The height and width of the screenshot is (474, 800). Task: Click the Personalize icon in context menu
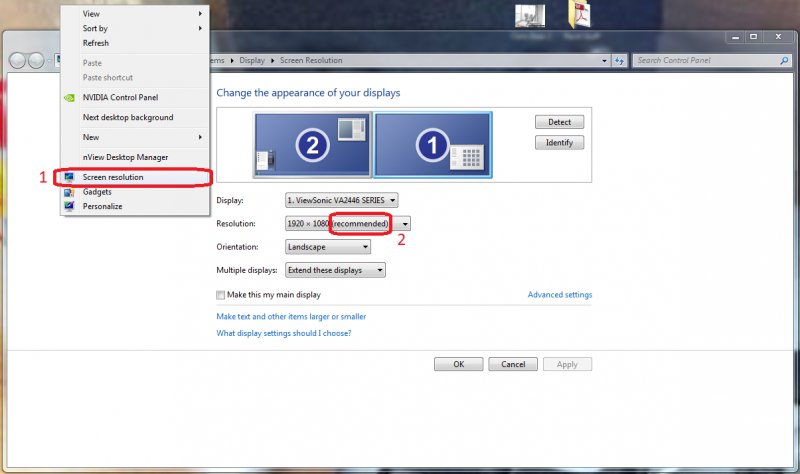[69, 206]
